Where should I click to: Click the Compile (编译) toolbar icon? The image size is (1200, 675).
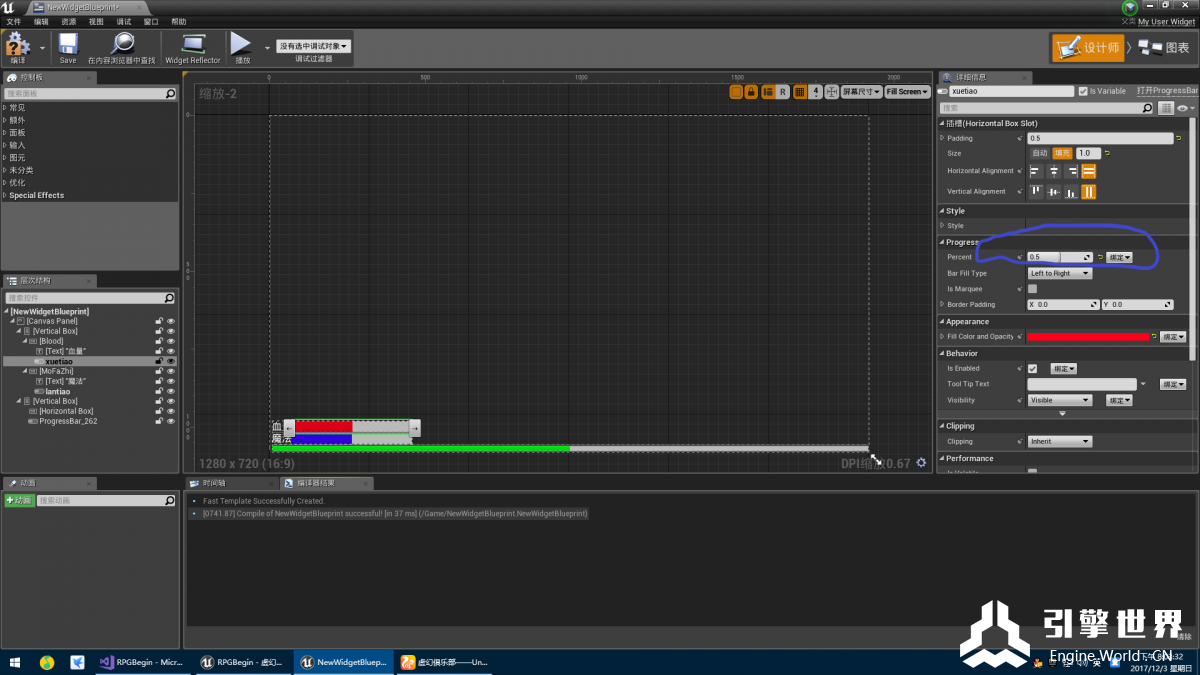pos(18,45)
